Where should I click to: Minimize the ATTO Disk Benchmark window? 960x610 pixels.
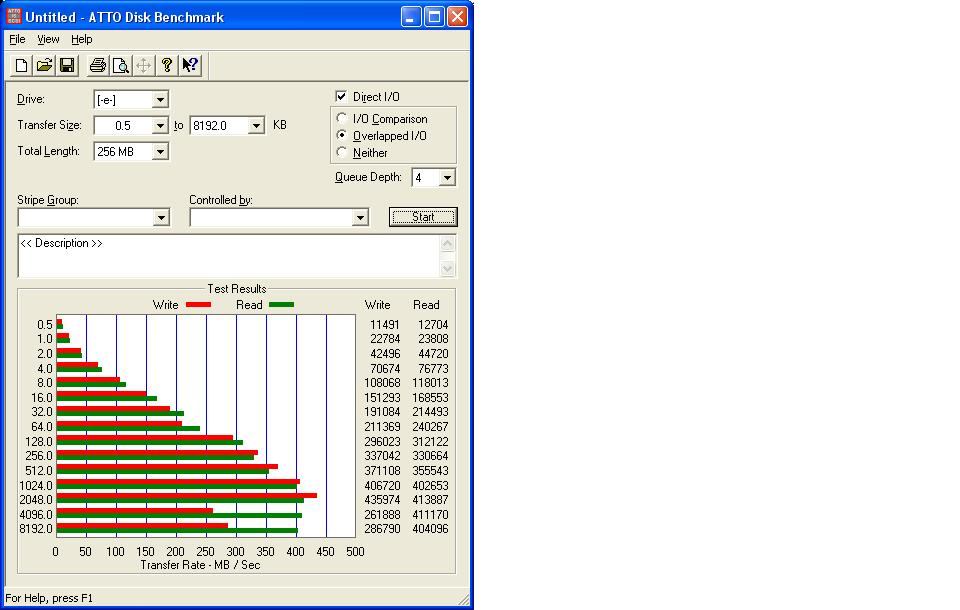(411, 17)
